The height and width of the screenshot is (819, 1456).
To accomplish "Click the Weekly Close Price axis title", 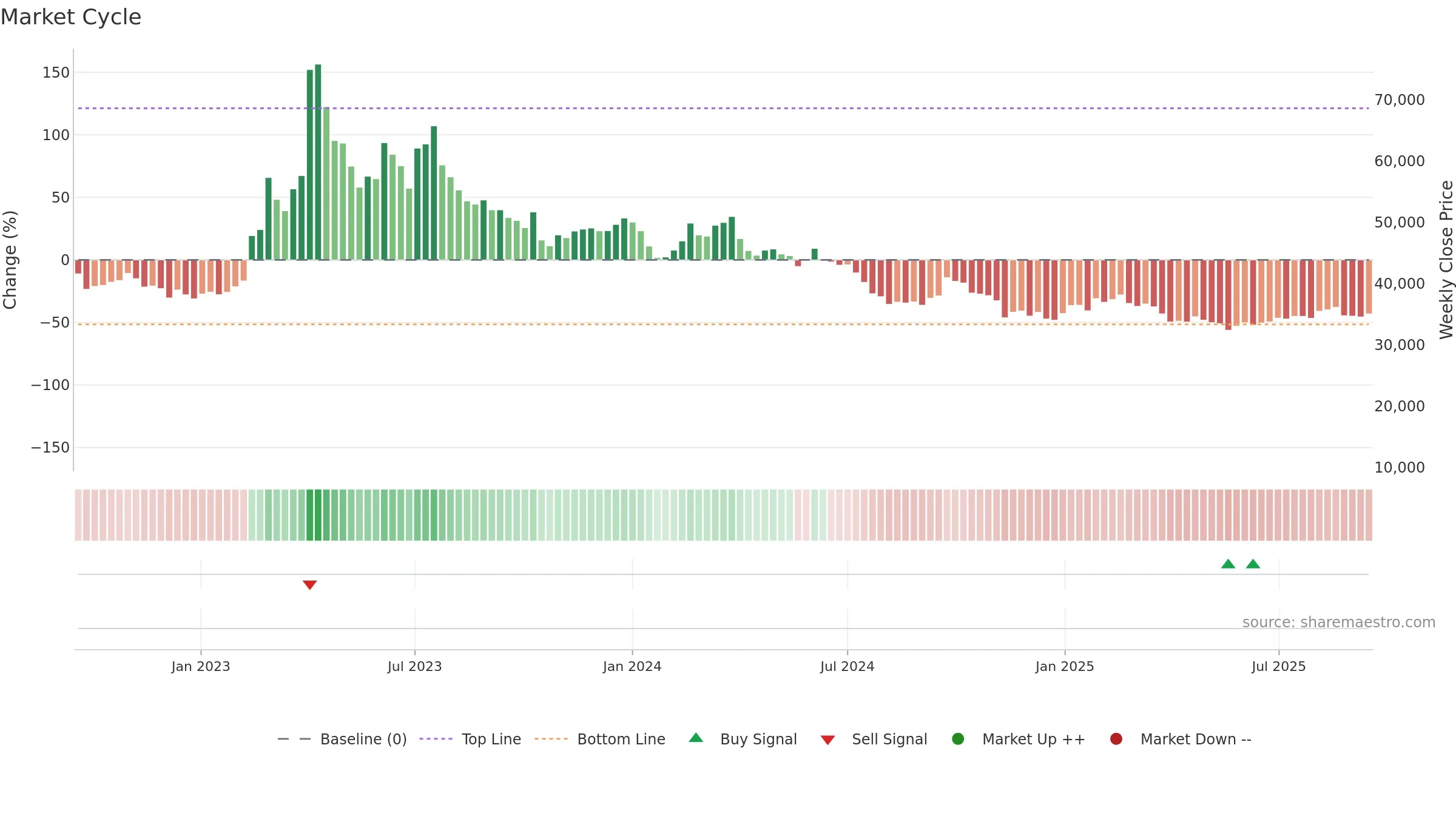I will (1446, 260).
